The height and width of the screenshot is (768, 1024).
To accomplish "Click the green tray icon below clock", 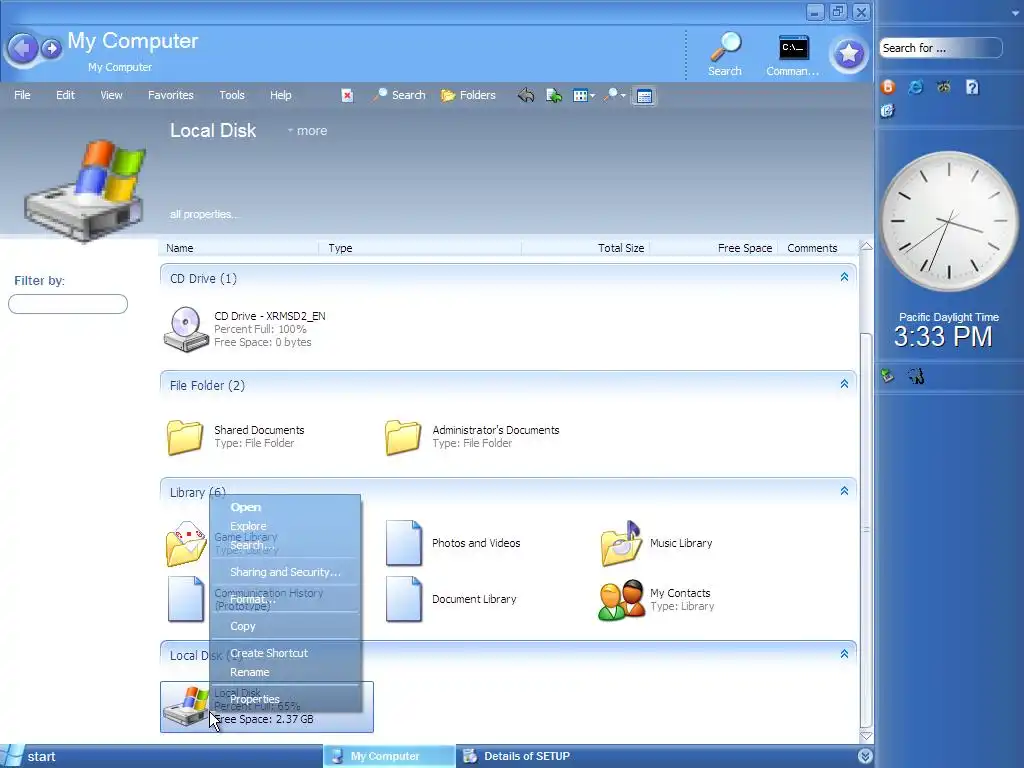I will click(888, 376).
